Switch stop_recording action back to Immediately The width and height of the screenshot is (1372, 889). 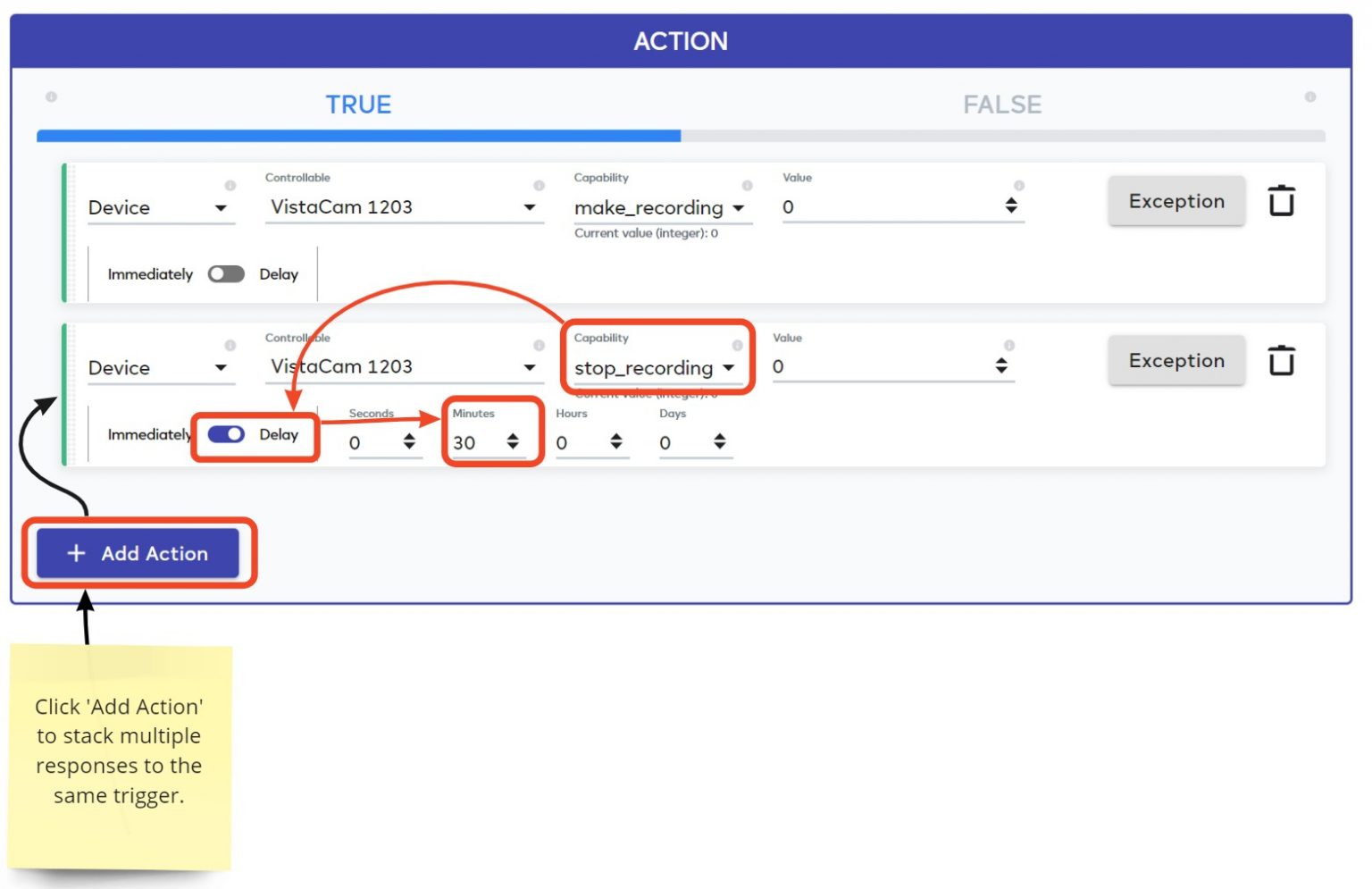pyautogui.click(x=226, y=434)
